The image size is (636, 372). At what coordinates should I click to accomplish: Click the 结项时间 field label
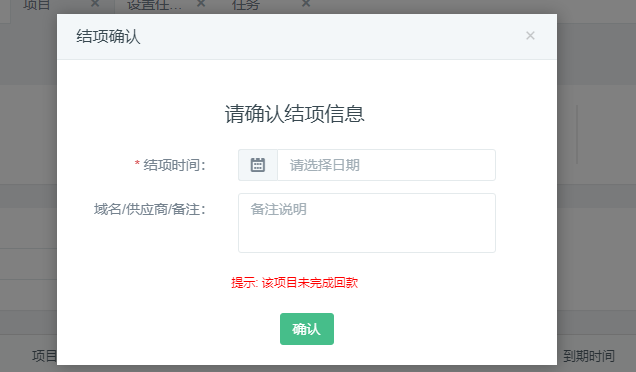[175, 165]
